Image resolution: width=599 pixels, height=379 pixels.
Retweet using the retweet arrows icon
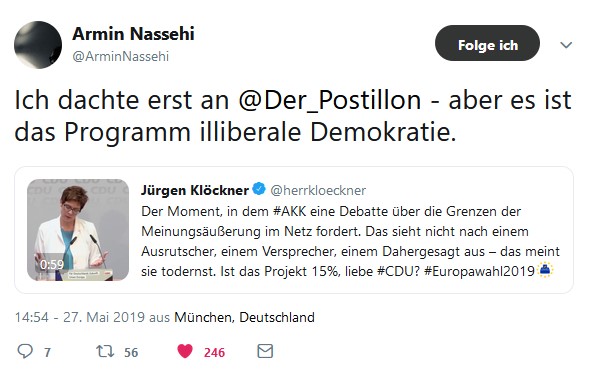pos(105,351)
